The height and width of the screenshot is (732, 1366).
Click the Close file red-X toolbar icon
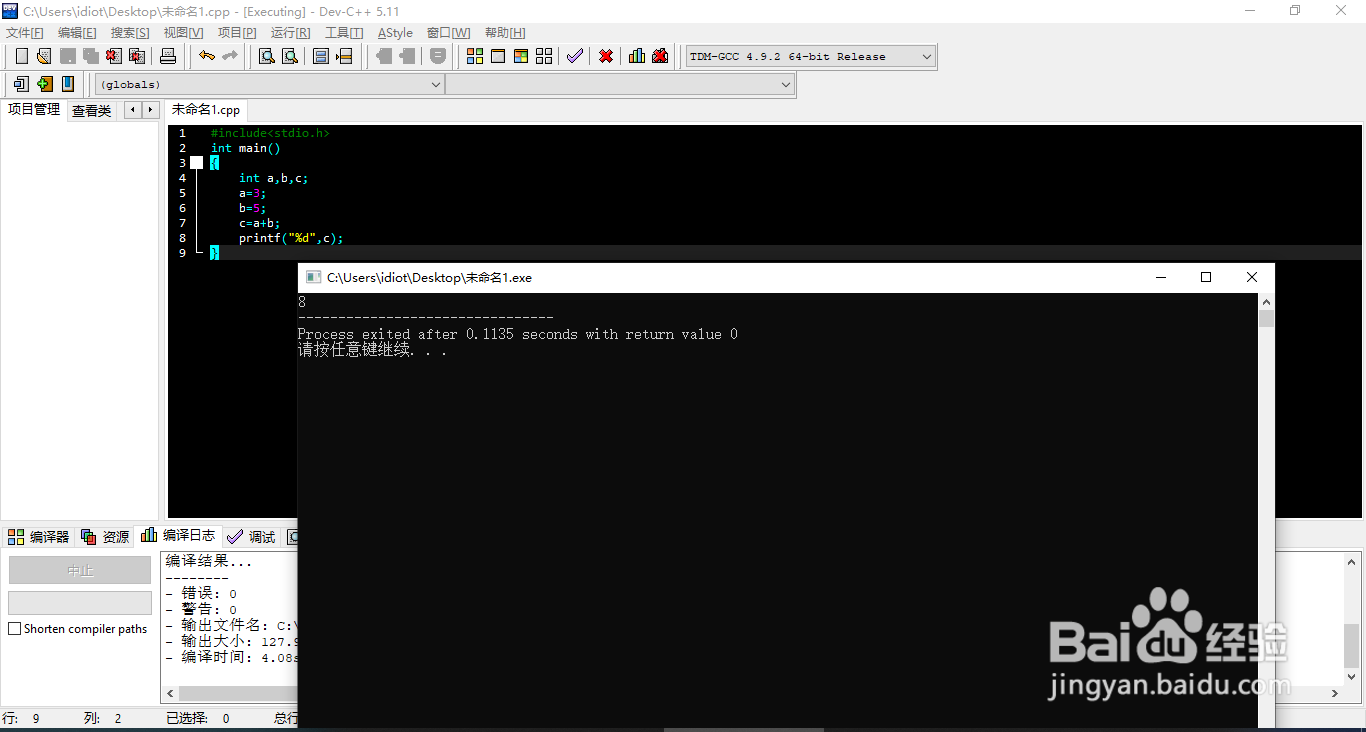point(114,56)
